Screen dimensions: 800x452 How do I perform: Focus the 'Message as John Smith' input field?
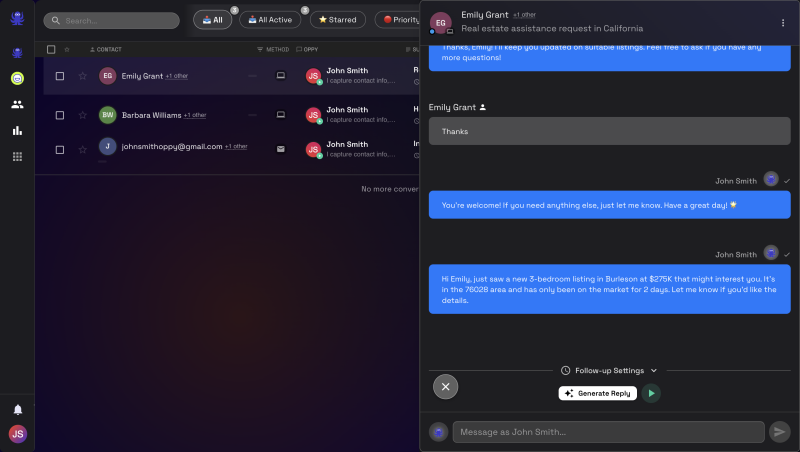coord(609,432)
